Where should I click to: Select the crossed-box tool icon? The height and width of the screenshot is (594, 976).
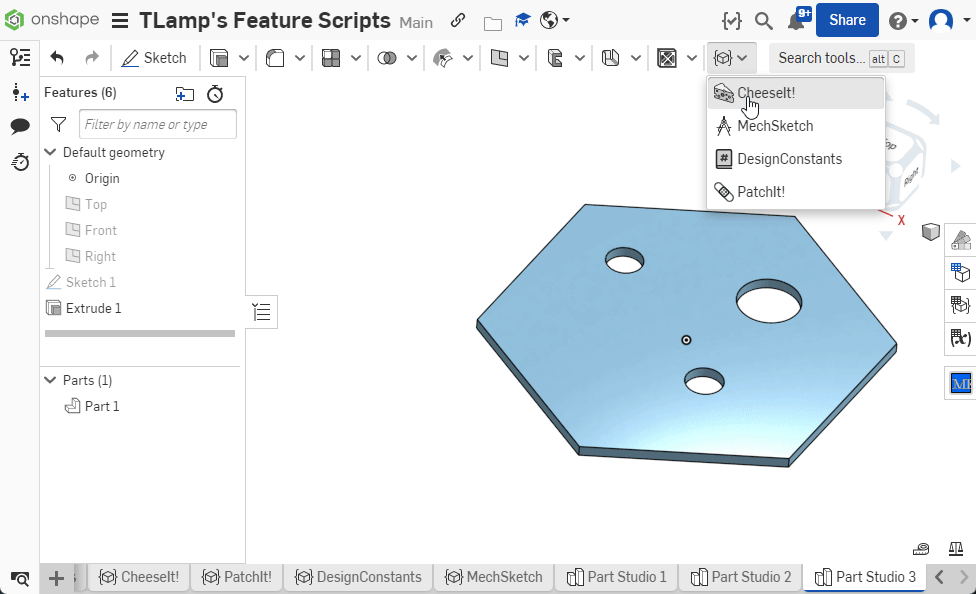coord(667,58)
